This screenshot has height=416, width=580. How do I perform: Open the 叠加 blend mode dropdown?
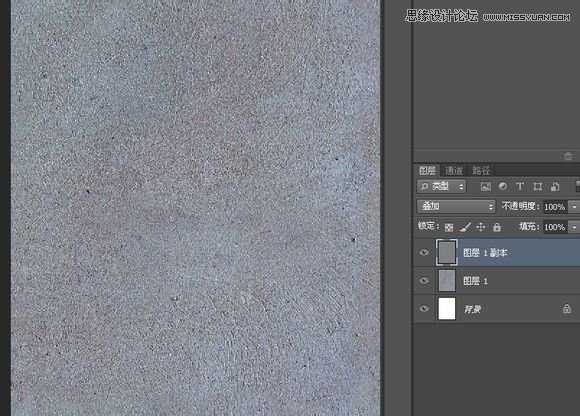(x=456, y=206)
